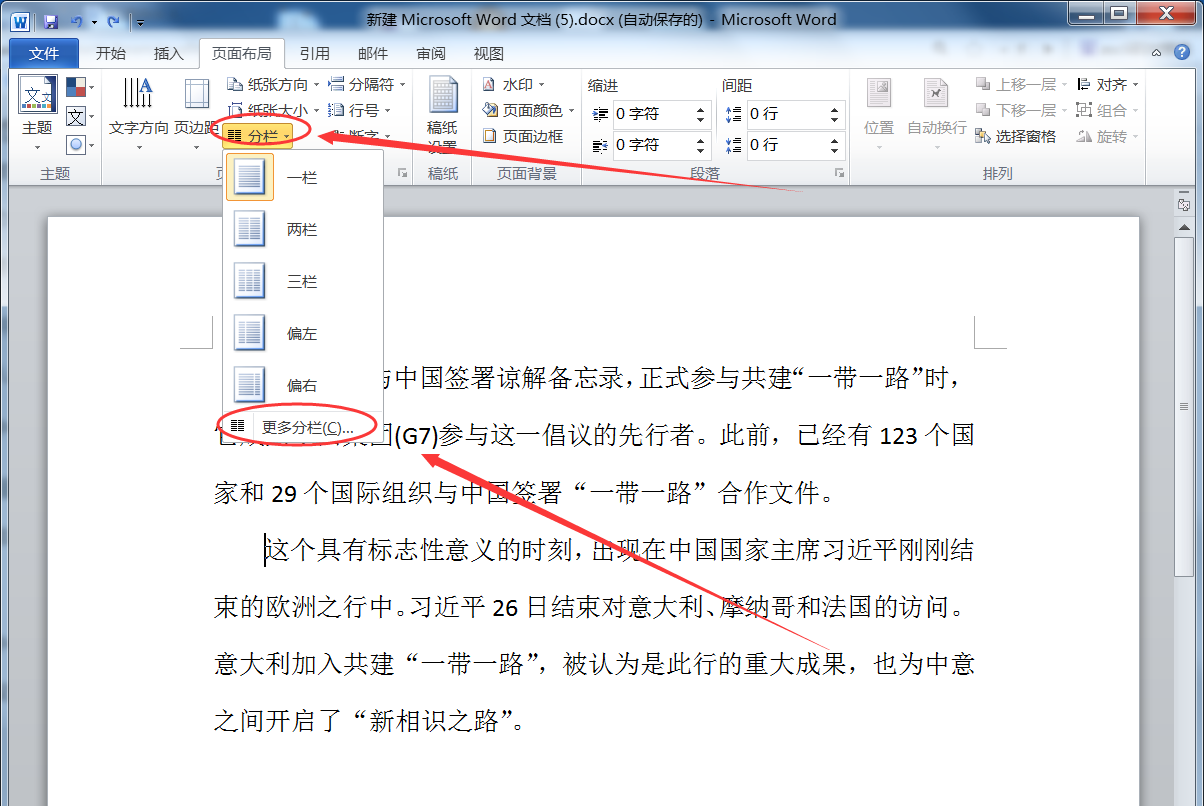Select Left (偏左) column layout
The height and width of the screenshot is (806, 1204).
pyautogui.click(x=303, y=333)
